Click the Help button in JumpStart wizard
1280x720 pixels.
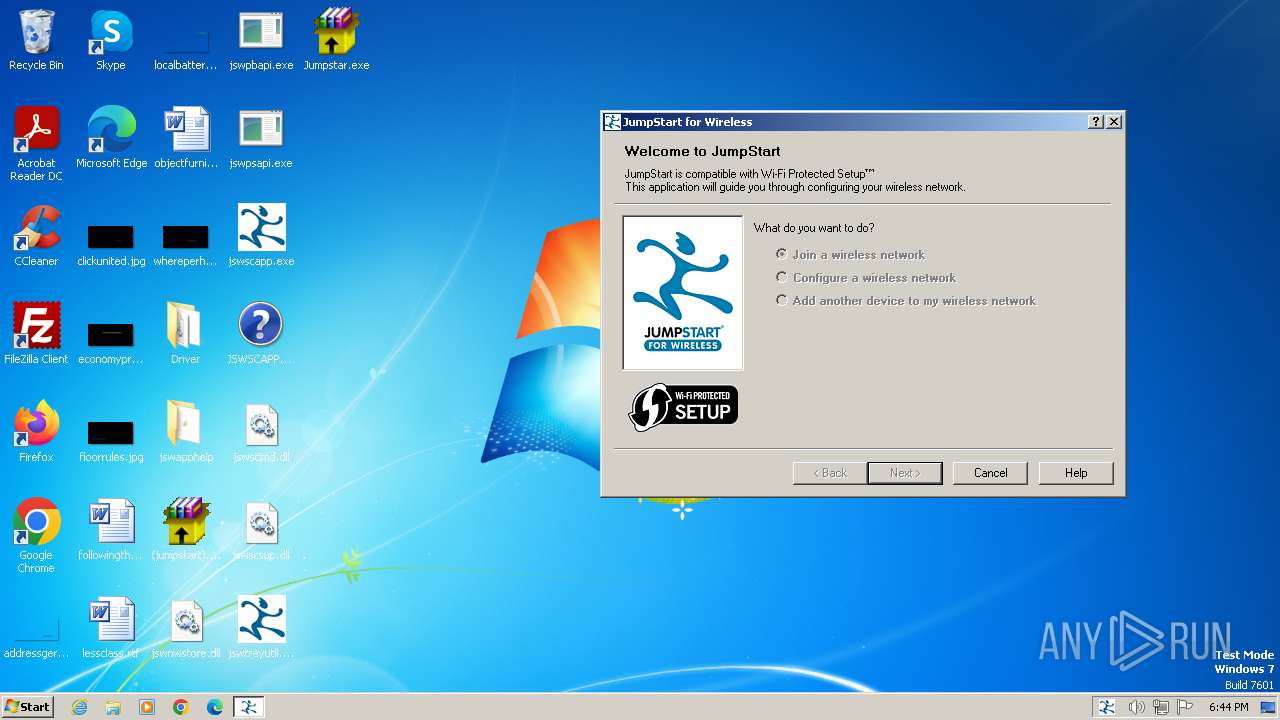click(x=1076, y=473)
